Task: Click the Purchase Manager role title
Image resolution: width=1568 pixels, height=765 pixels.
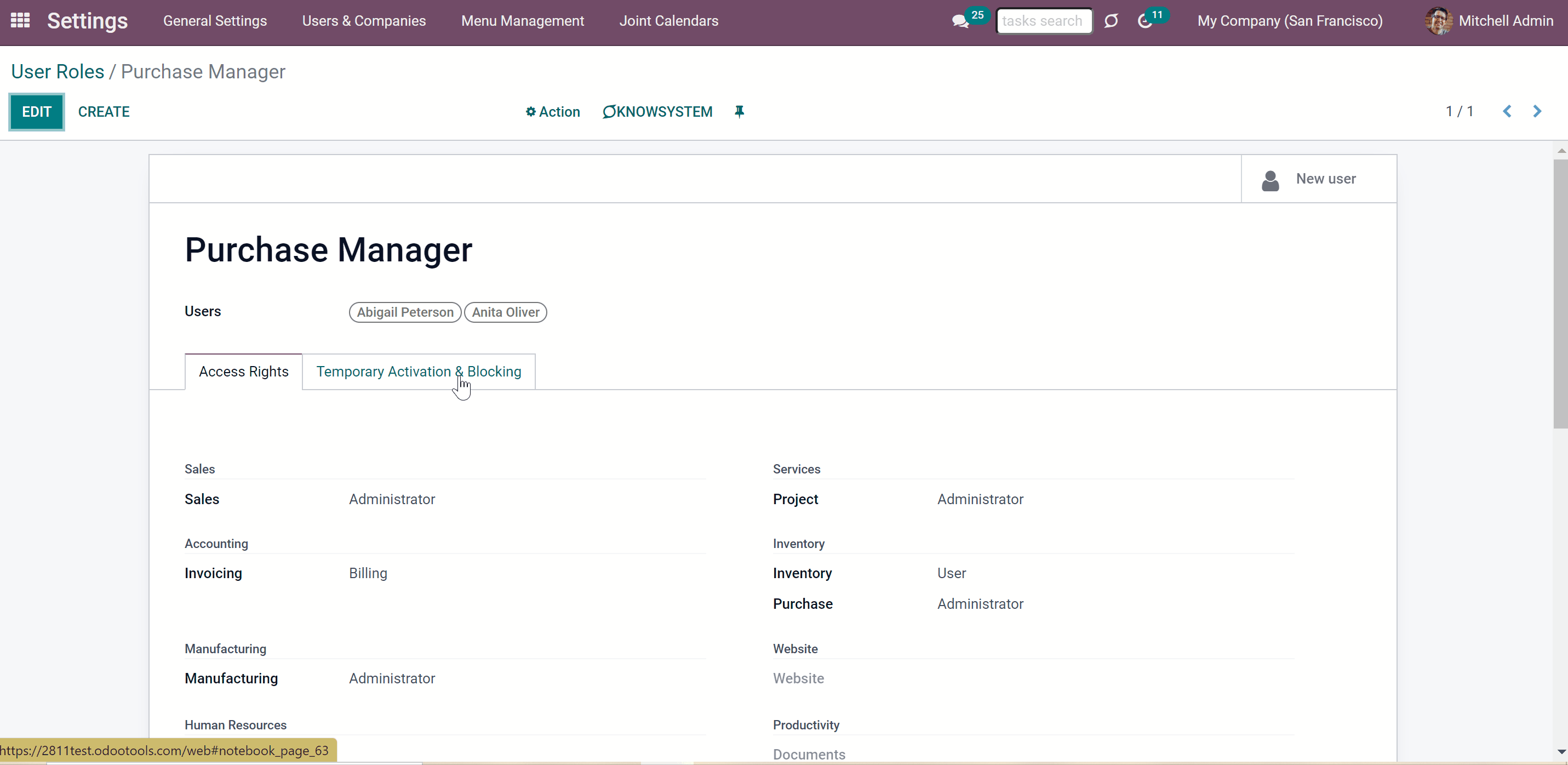Action: point(329,250)
